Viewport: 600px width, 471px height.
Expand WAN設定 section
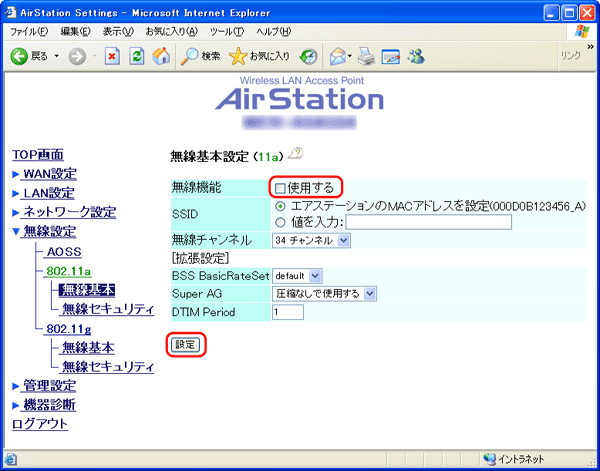pos(49,174)
